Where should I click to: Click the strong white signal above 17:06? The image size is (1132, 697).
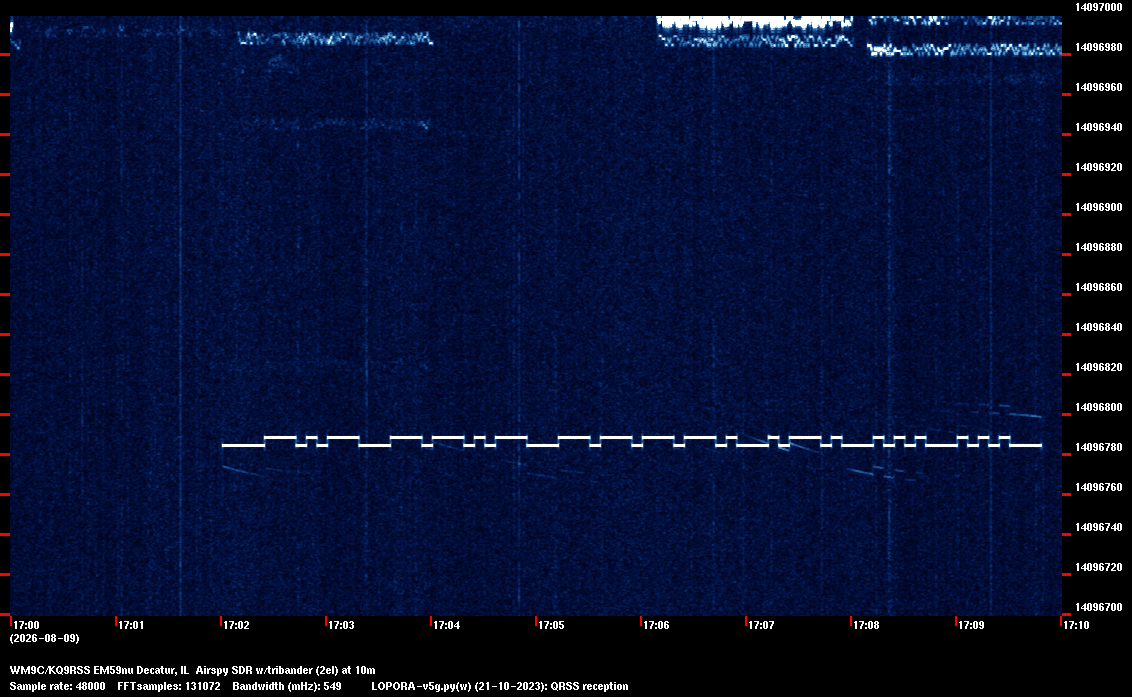(x=754, y=23)
